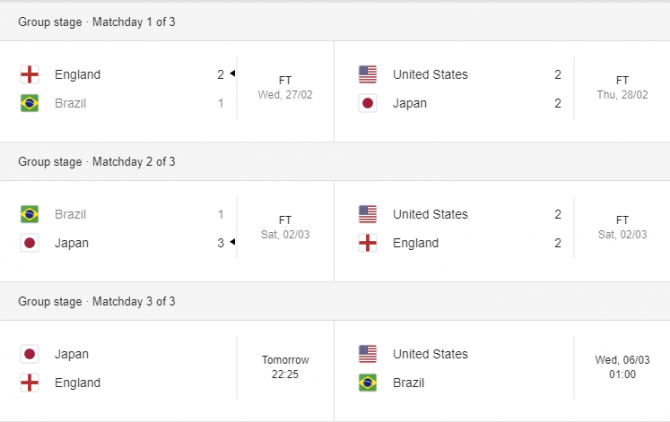Select Japan flag in Matchday 2 match
670x422 pixels.
click(x=30, y=243)
